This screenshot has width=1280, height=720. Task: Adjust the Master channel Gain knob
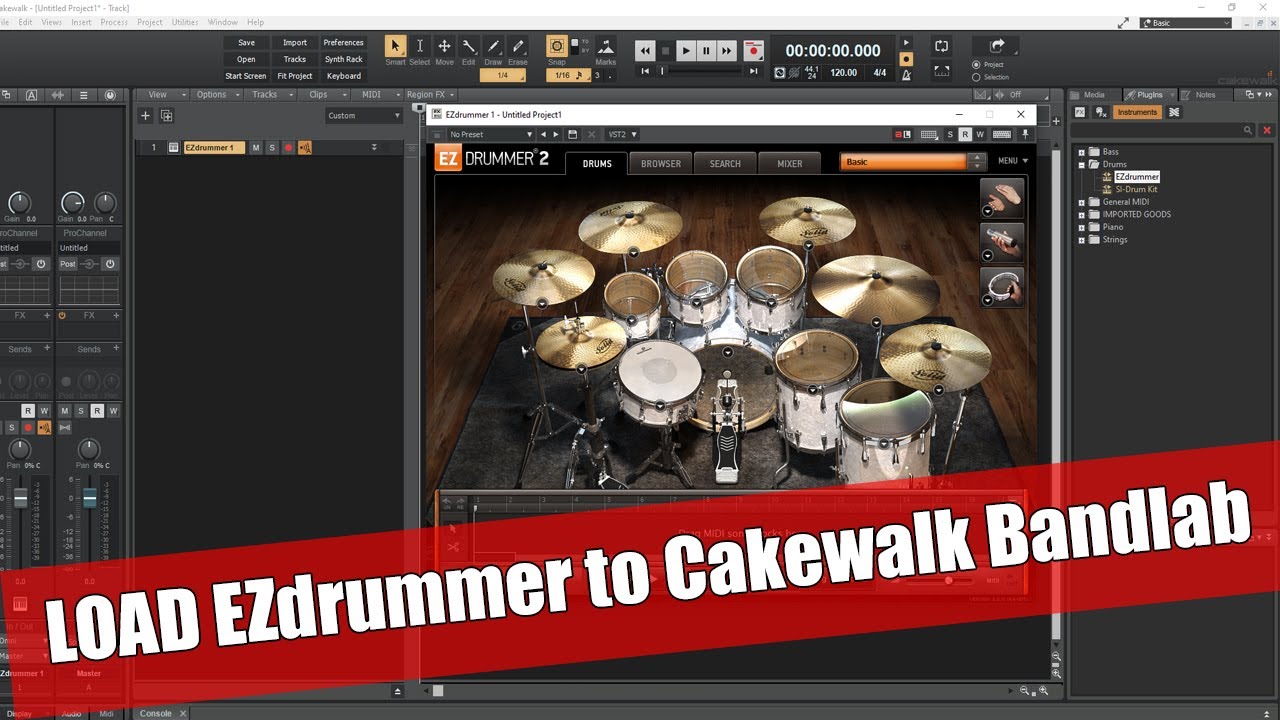(73, 203)
